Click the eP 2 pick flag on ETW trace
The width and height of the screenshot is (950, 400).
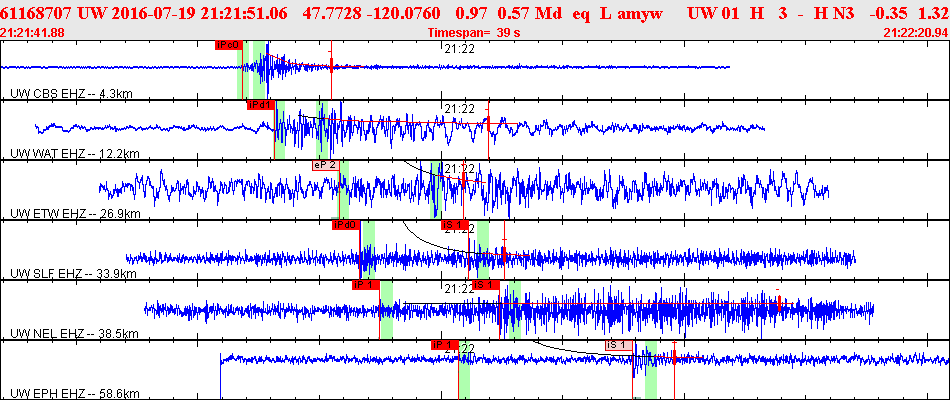pos(325,165)
